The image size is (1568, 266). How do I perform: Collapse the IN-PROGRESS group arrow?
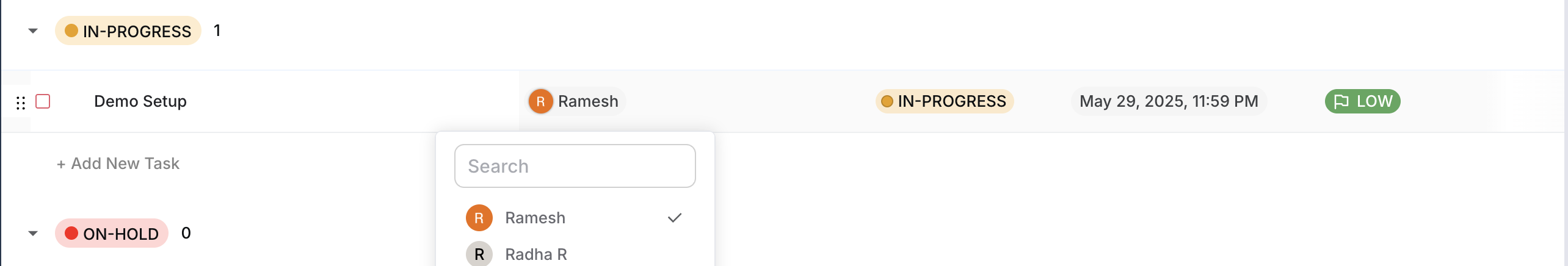coord(33,31)
